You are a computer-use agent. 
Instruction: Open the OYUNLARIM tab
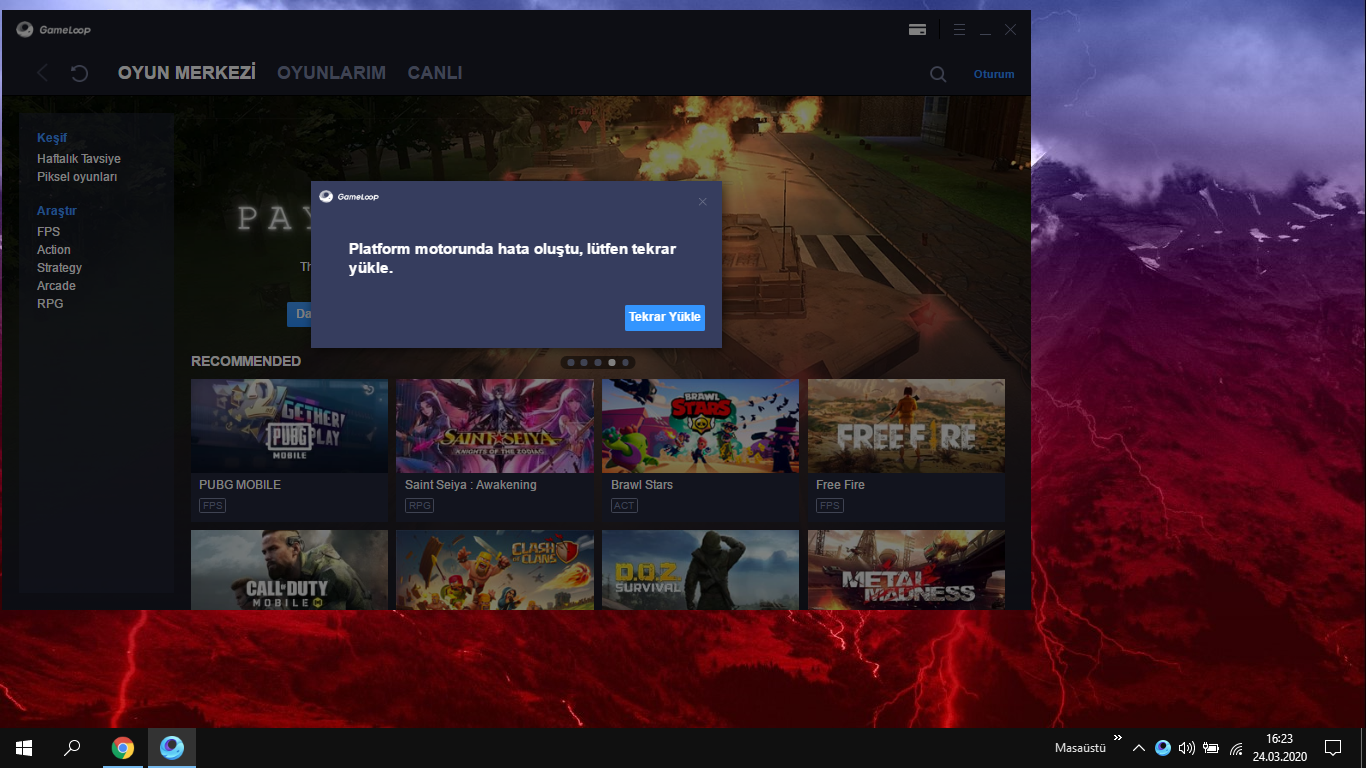pos(331,73)
